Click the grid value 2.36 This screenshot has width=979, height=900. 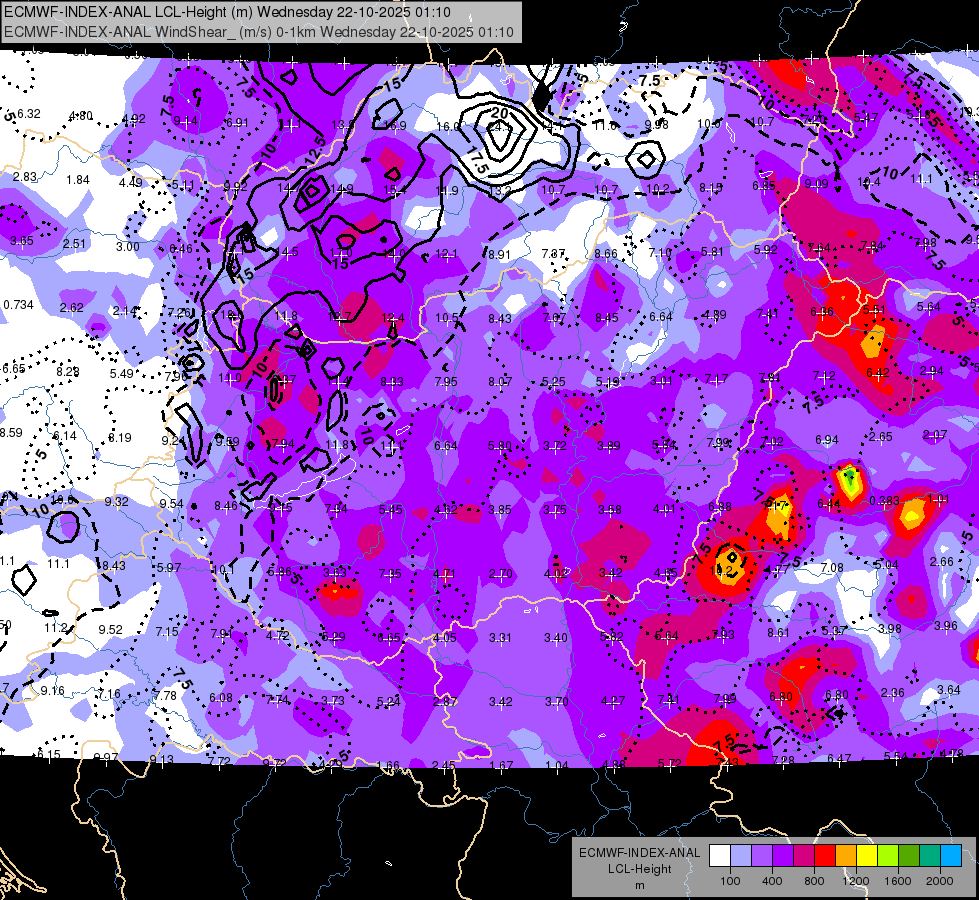(x=893, y=693)
